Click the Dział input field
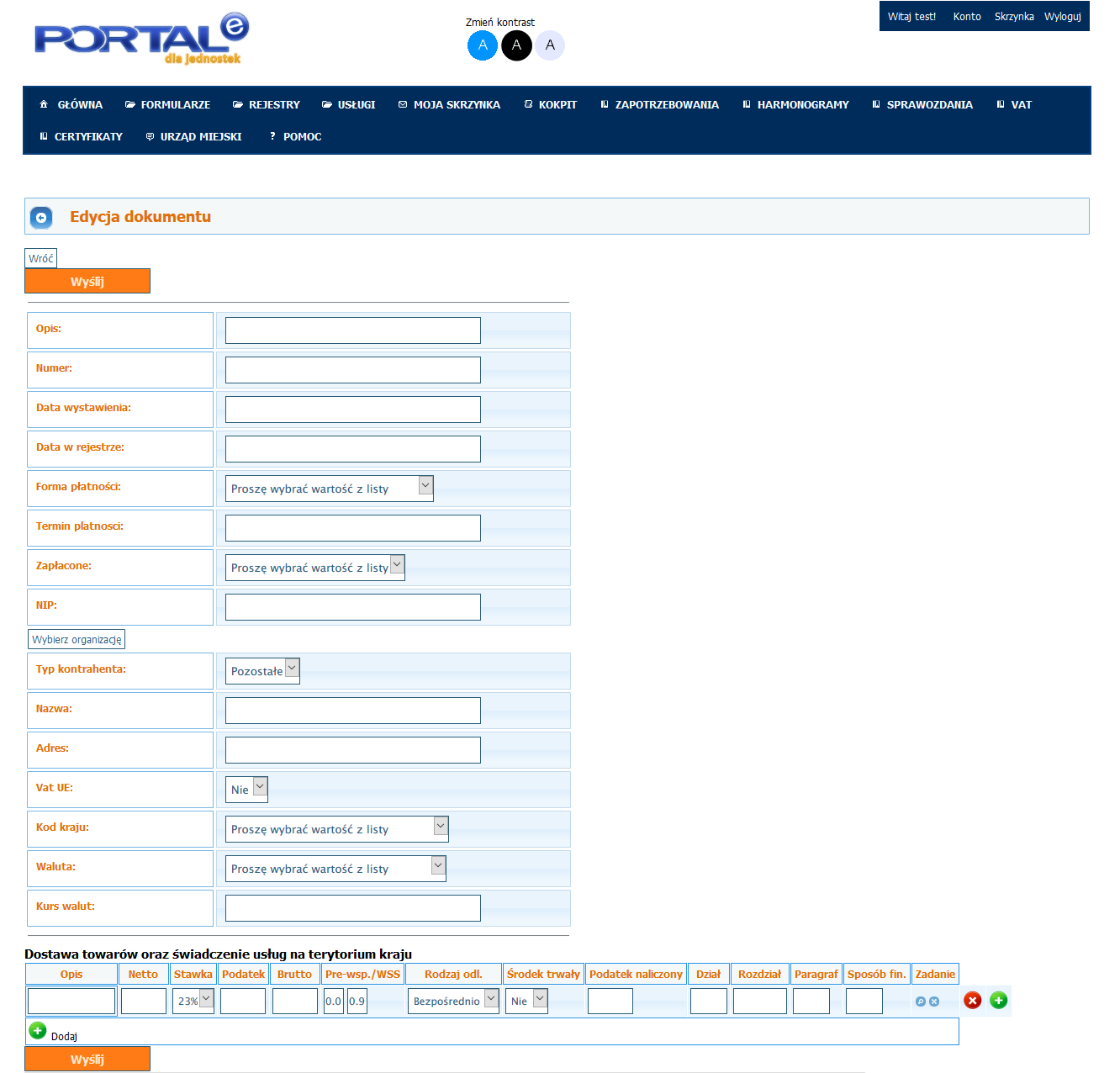The image size is (1120, 1073). [x=709, y=1001]
